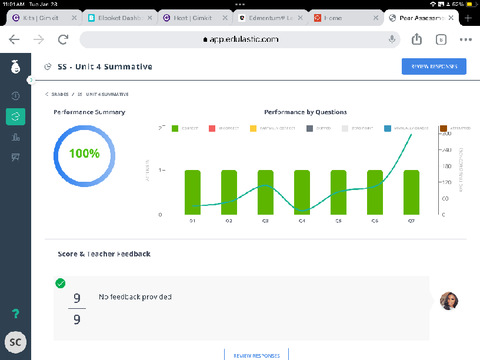
Task: Click the 'Score & Teacher Feedback' heading
Action: [104, 254]
